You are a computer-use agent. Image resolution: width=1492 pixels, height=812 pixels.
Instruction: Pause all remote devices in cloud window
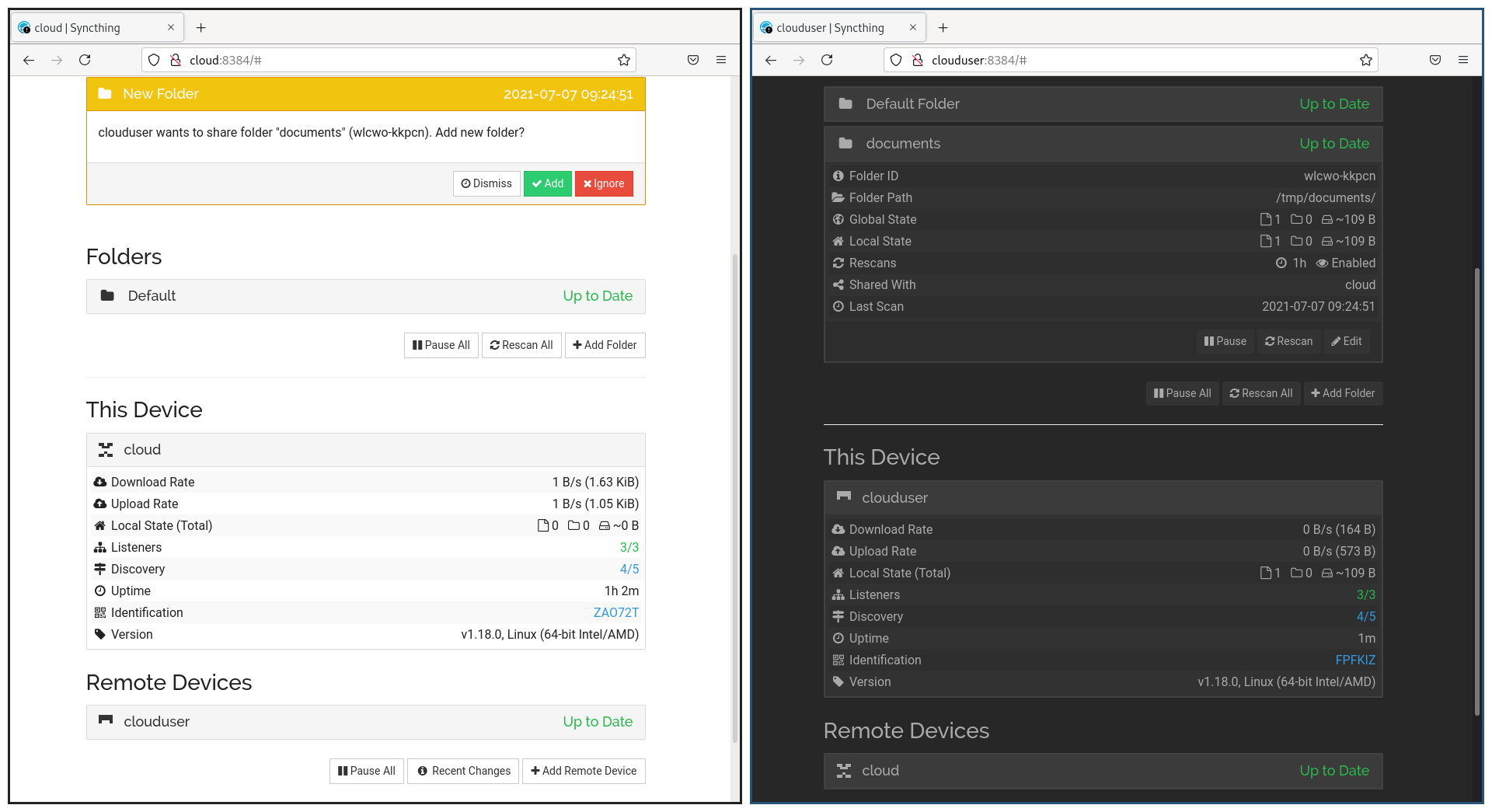tap(367, 771)
